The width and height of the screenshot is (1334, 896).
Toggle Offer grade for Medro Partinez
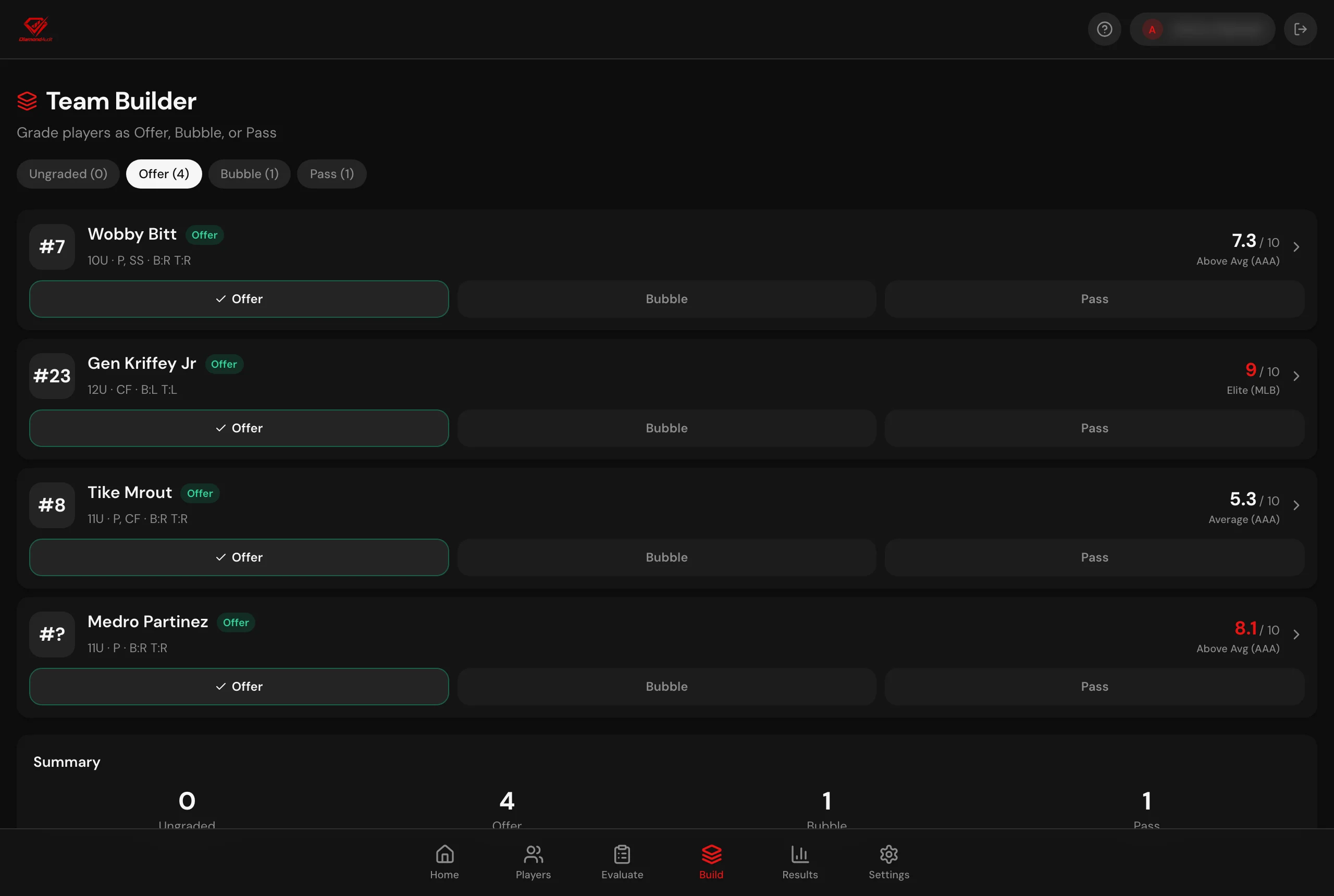[x=239, y=686]
